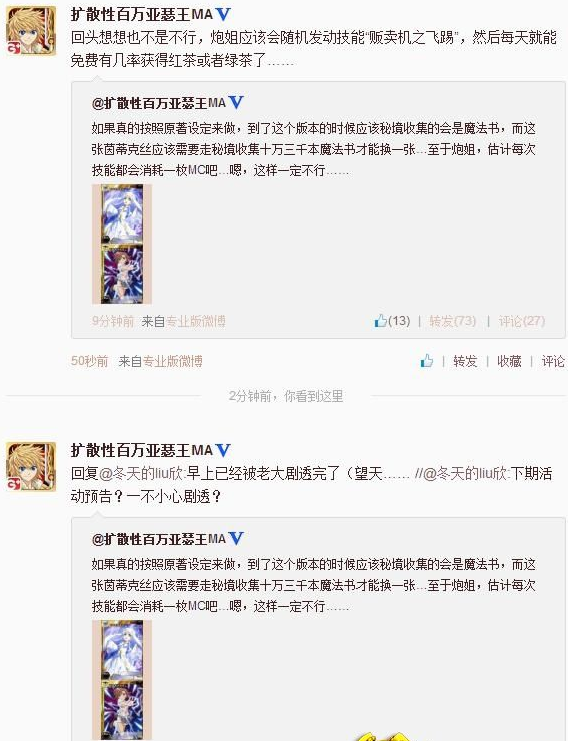The height and width of the screenshot is (741, 568).
Task: Open 评论(27) on the quoted post
Action: pos(522,321)
